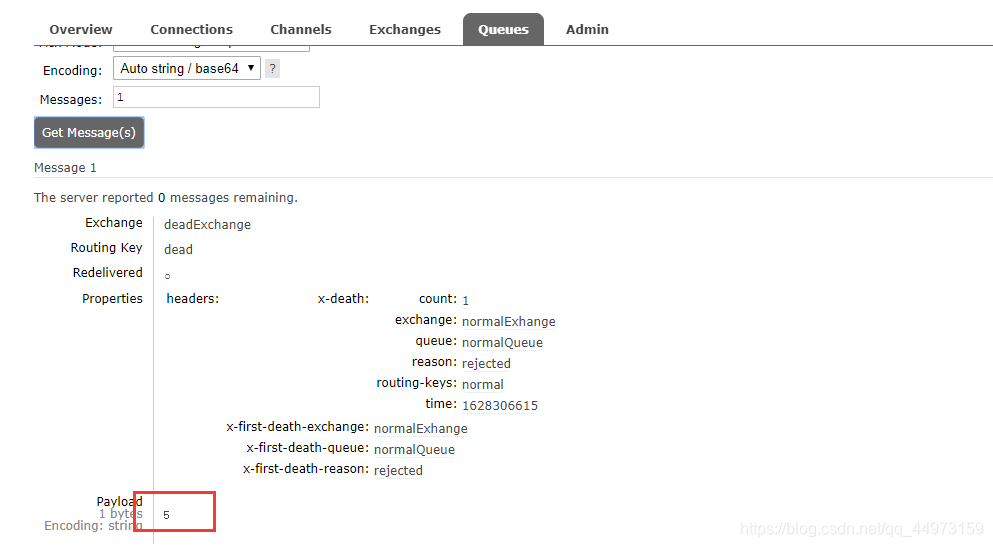The image size is (993, 547).
Task: Click the deadExchange exchange value
Action: pos(207,225)
